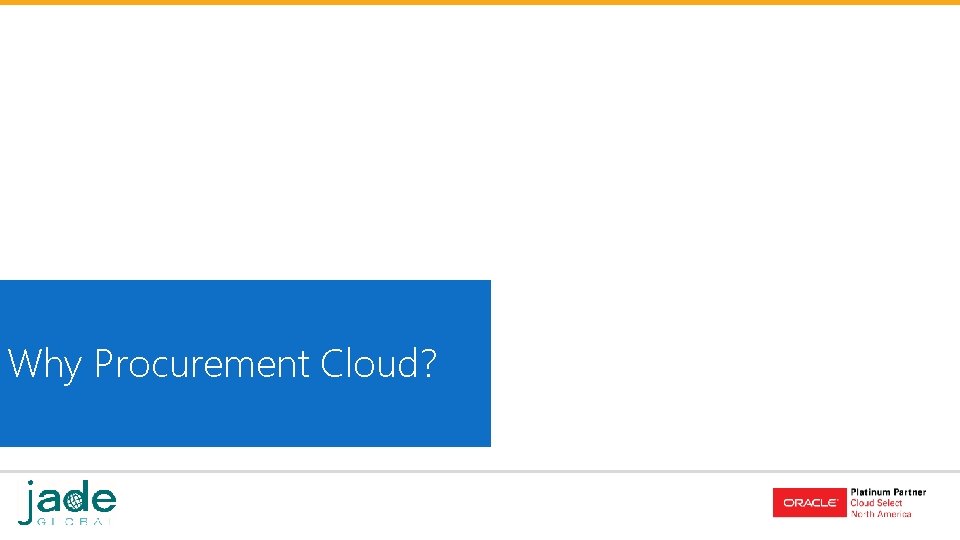Image resolution: width=960 pixels, height=540 pixels.
Task: Click the Jade Global logo
Action: (x=67, y=503)
